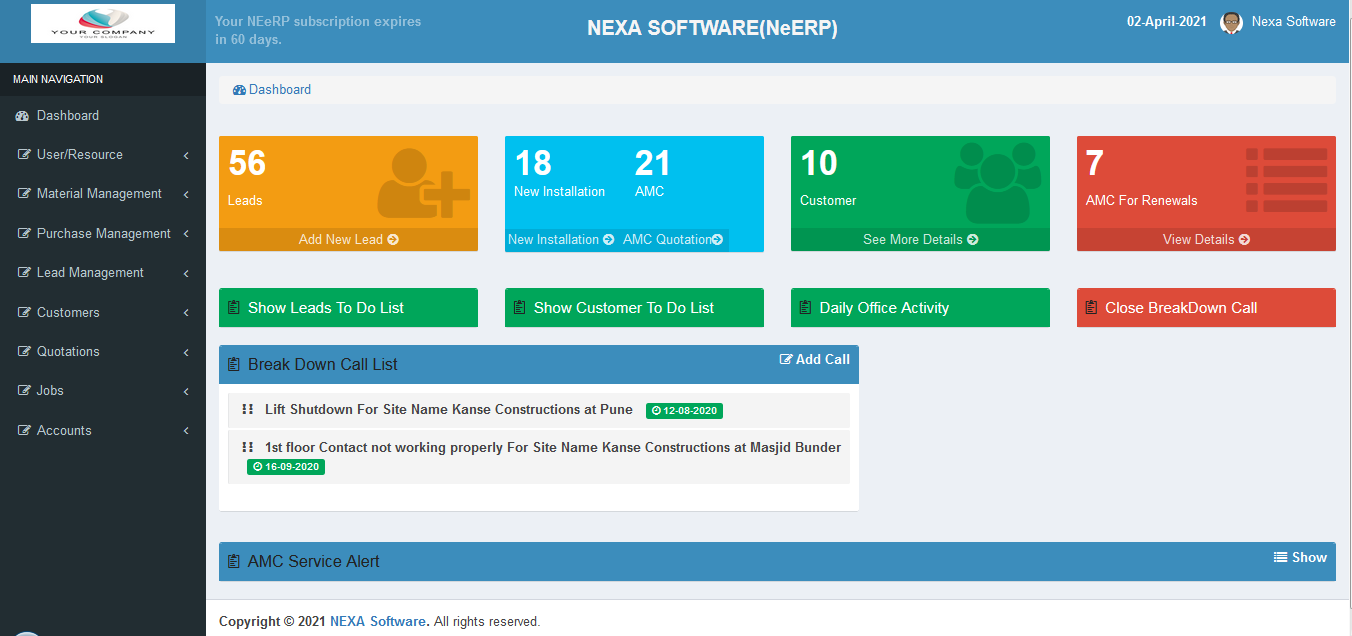The height and width of the screenshot is (636, 1352).
Task: Click the clipboard icon in AMC Service Alert
Action: point(234,562)
